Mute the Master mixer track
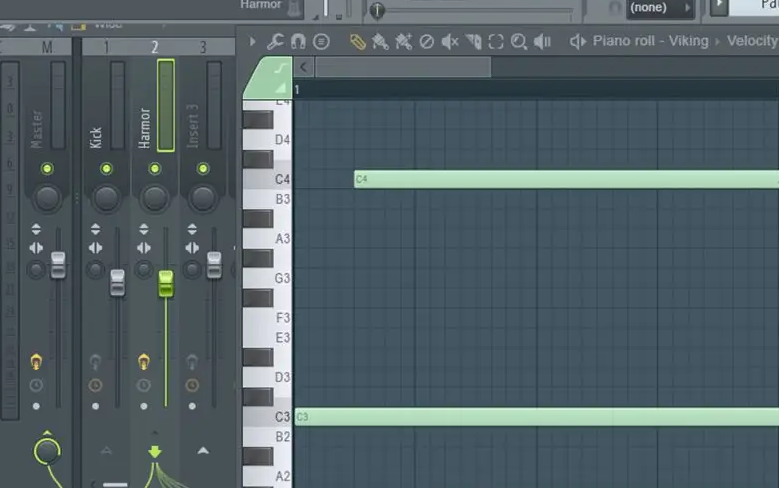The image size is (779, 488). [47, 169]
